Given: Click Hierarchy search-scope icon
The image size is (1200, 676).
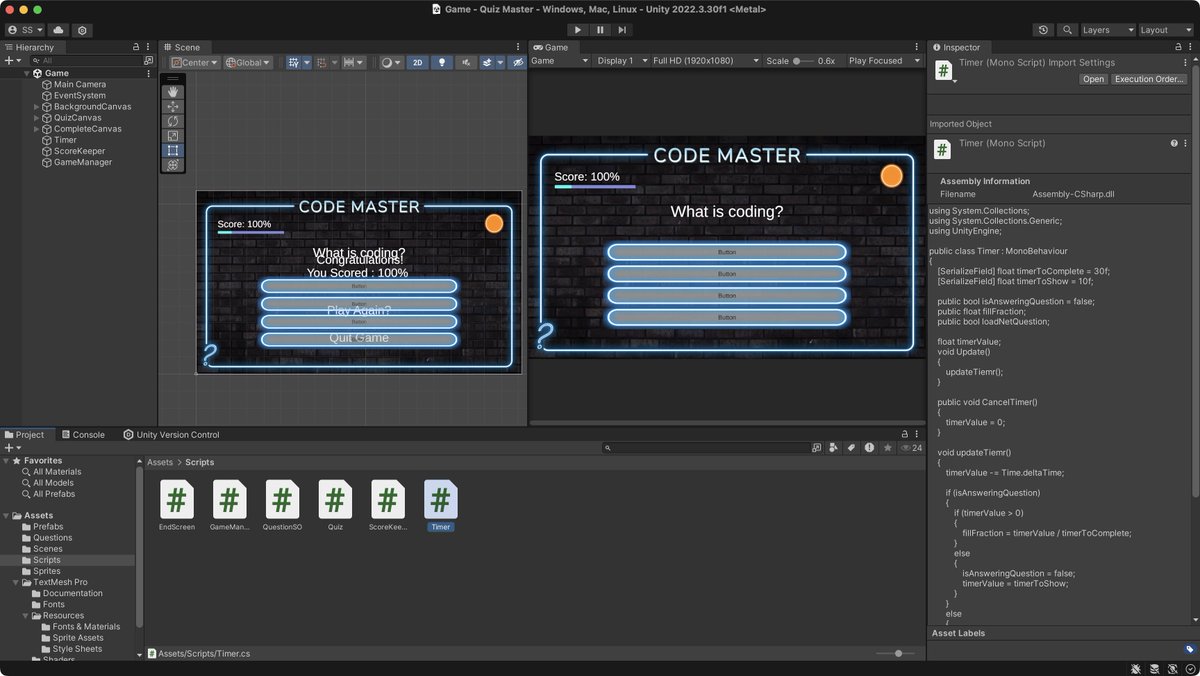Looking at the screenshot, I should [147, 61].
